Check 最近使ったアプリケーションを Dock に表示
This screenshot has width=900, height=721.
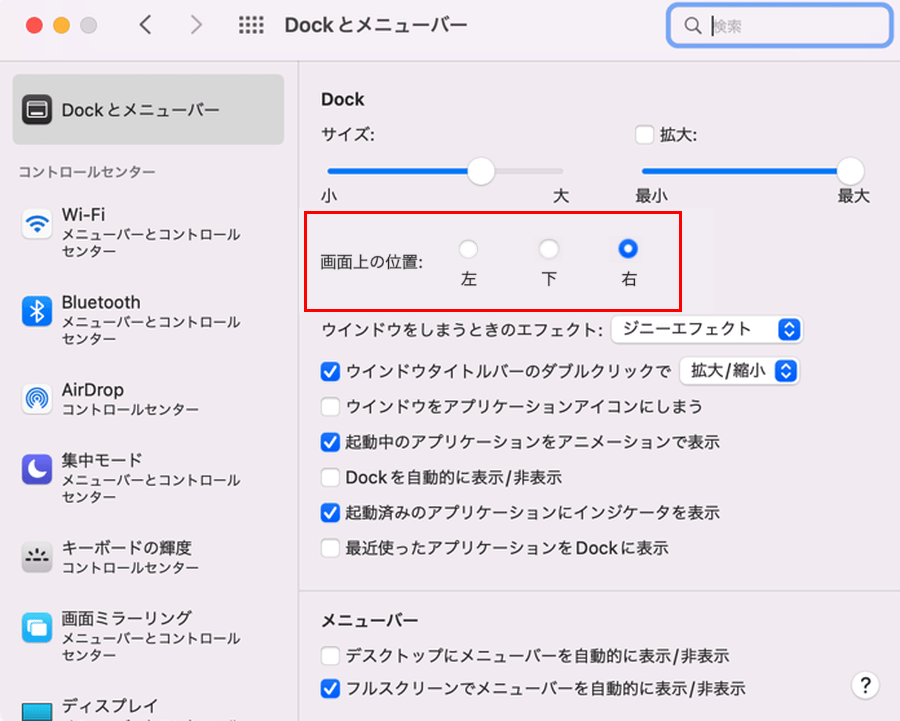(330, 548)
